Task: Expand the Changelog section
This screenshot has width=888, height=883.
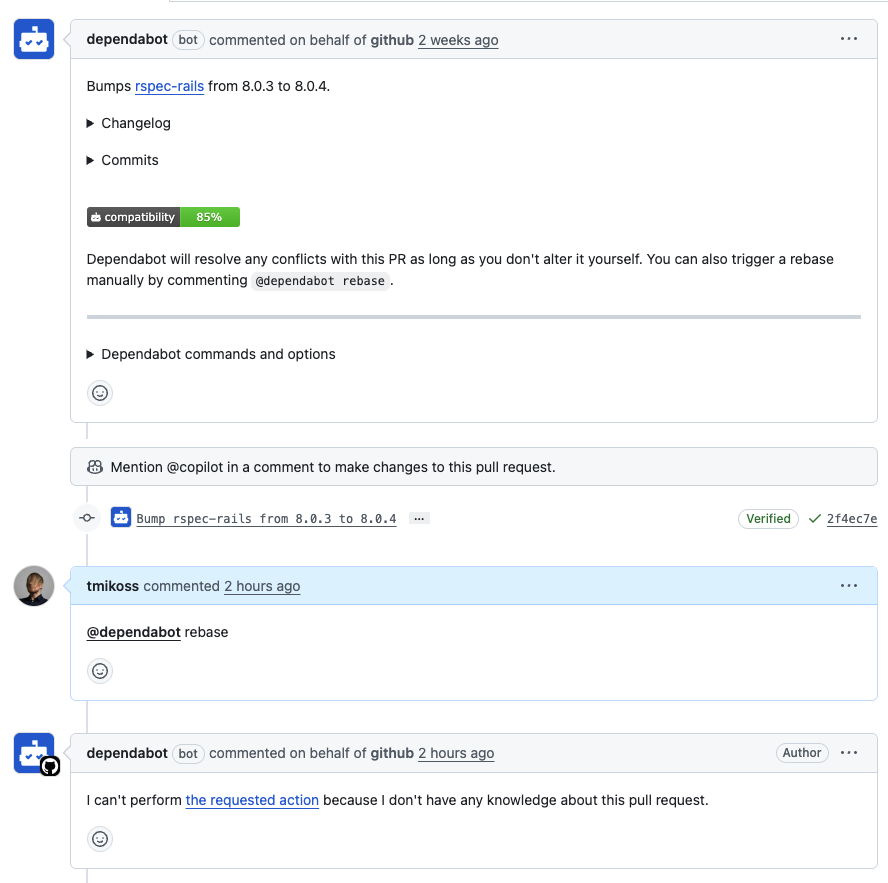Action: (x=129, y=123)
